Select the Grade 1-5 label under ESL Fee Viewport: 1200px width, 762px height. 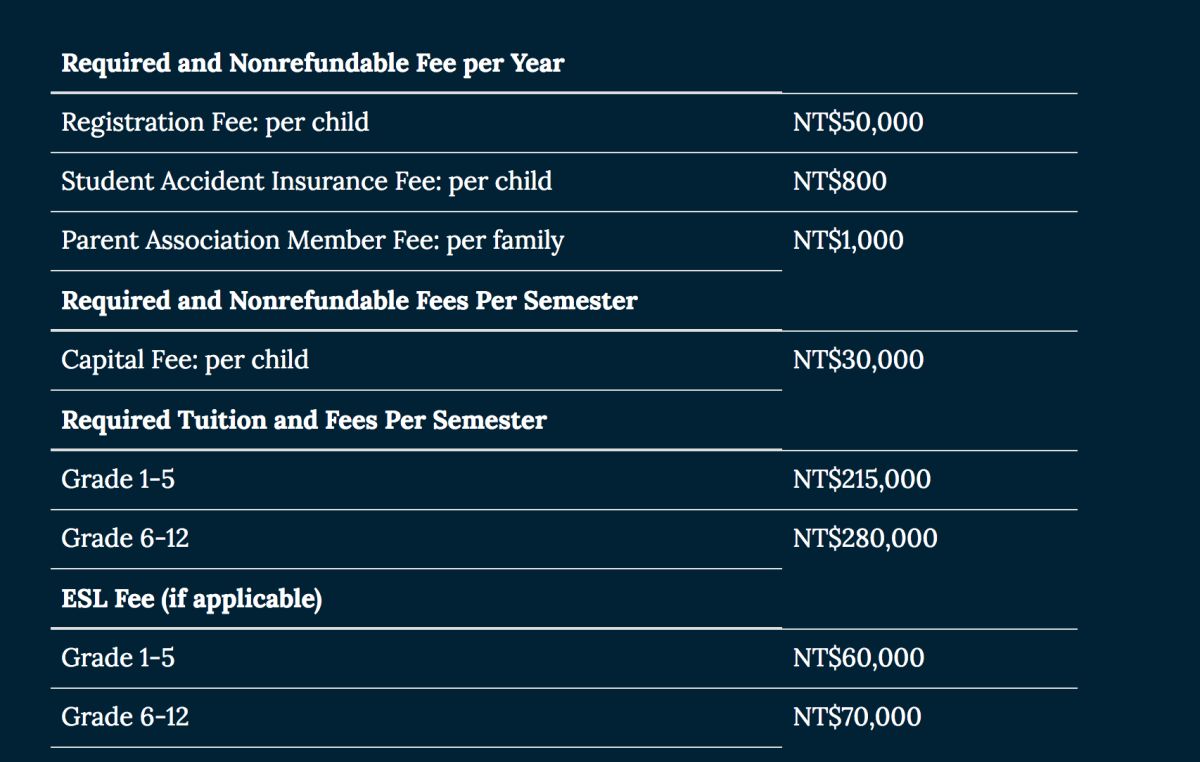pos(118,658)
